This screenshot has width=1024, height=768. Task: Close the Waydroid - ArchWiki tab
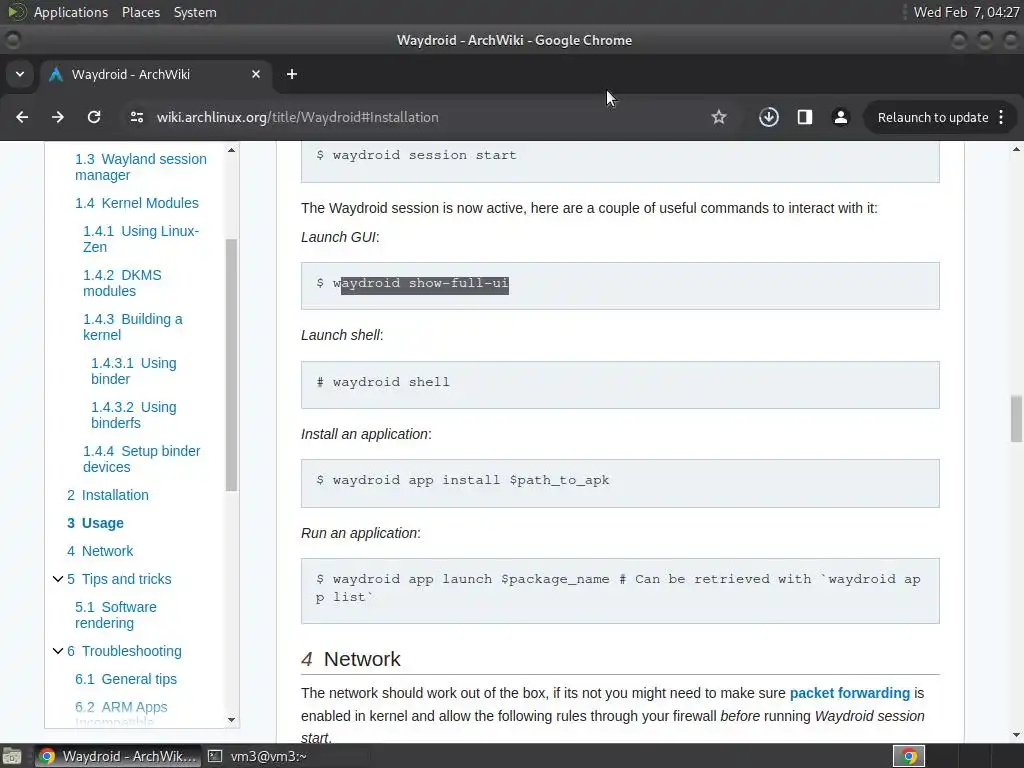[256, 74]
